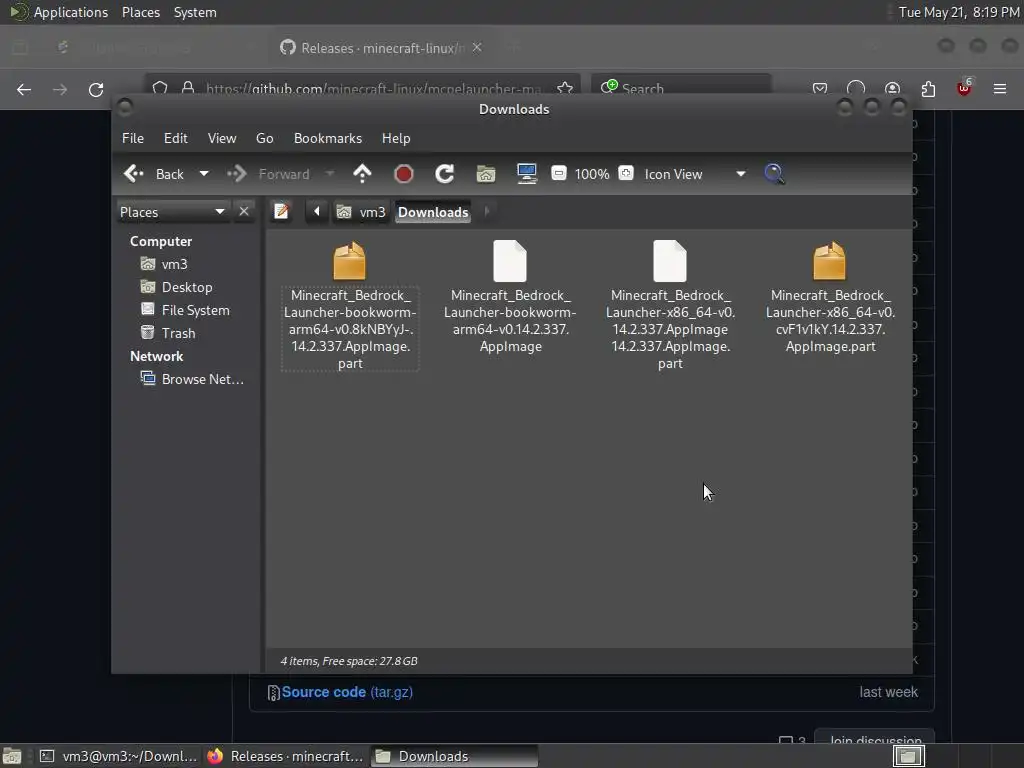Open the uBlock Origin extension icon
Image resolution: width=1024 pixels, height=768 pixels.
pos(964,89)
